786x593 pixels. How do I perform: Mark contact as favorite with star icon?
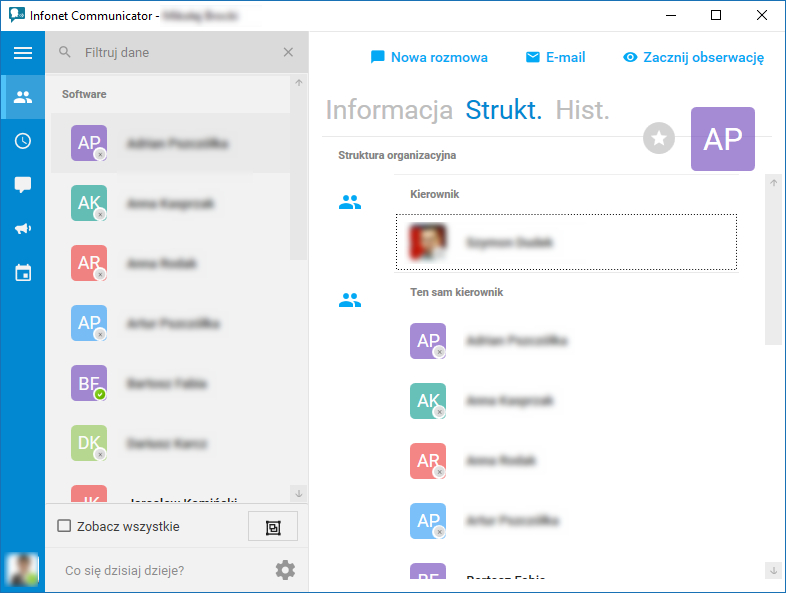pyautogui.click(x=659, y=138)
